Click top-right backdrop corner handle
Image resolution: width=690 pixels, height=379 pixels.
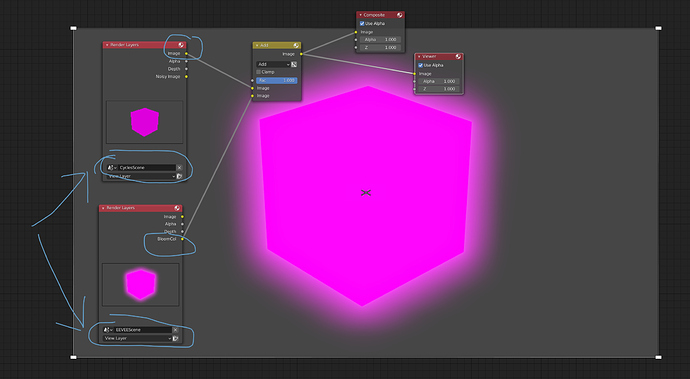[x=658, y=28]
